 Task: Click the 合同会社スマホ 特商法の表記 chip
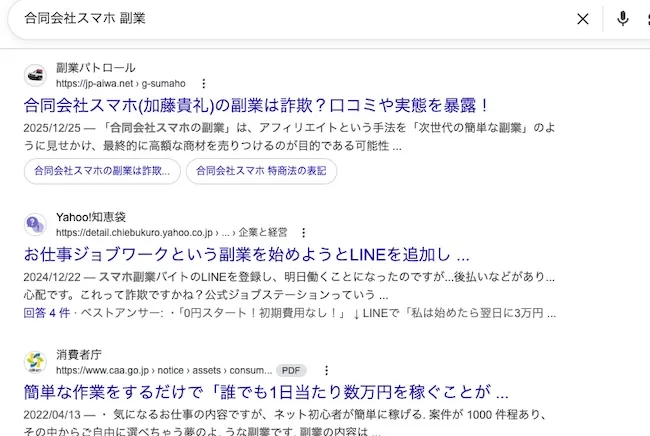[261, 171]
